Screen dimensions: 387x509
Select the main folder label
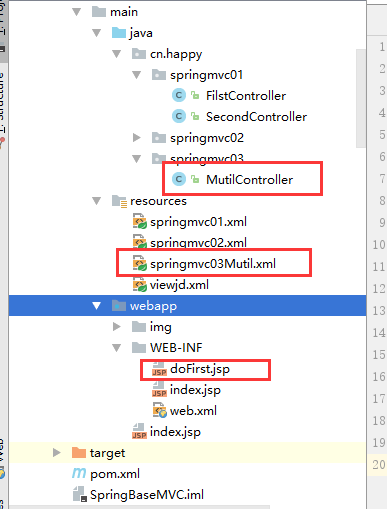[124, 12]
